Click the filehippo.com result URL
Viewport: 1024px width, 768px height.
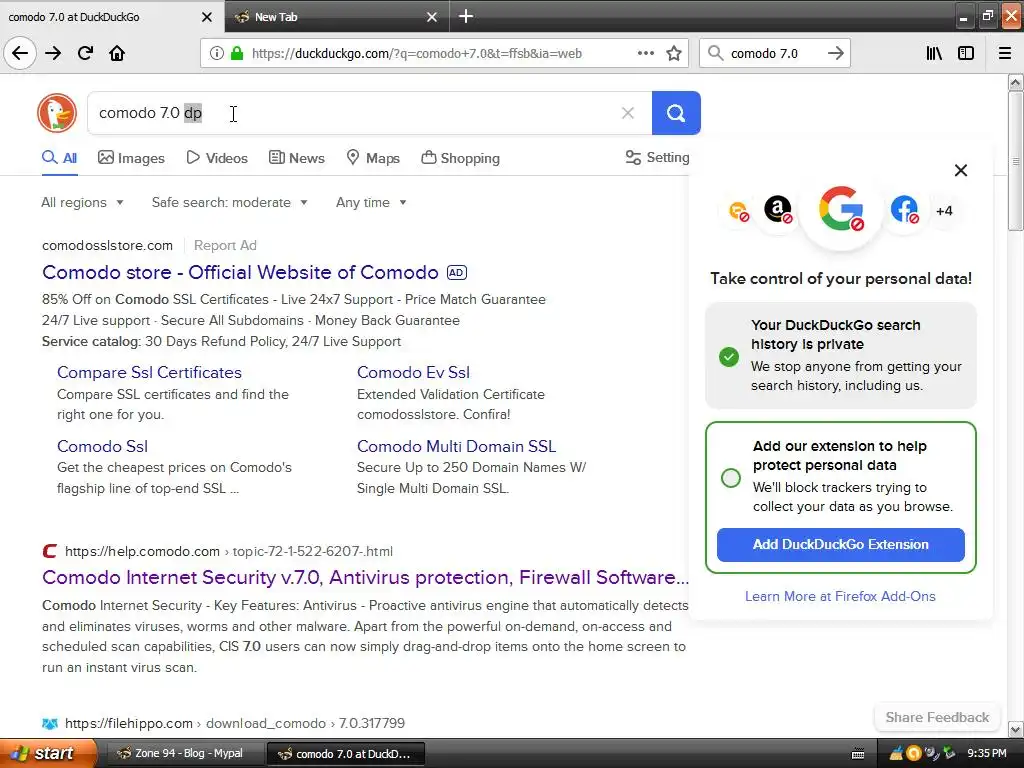234,724
